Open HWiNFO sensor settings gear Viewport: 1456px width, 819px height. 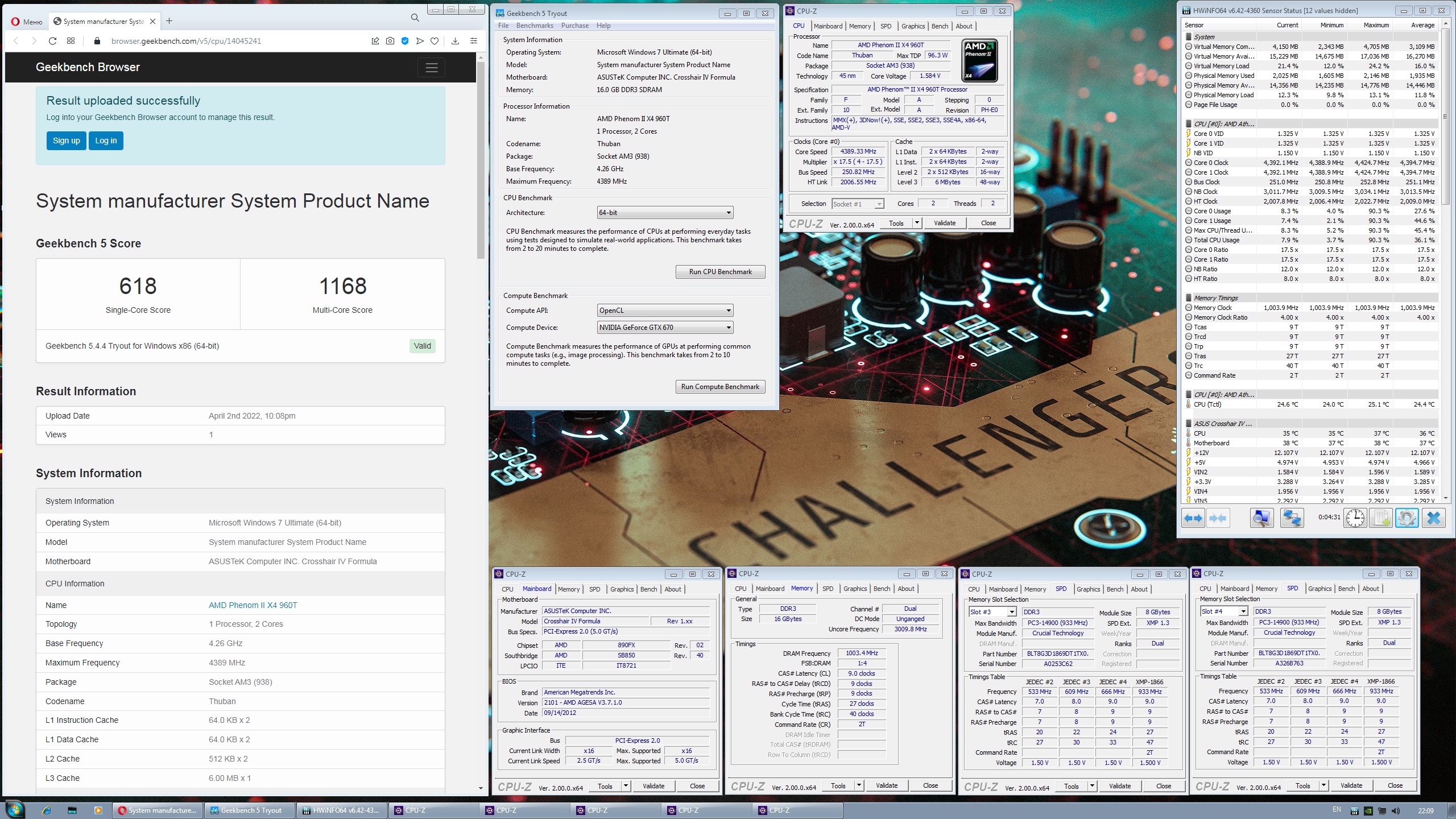tap(1407, 518)
